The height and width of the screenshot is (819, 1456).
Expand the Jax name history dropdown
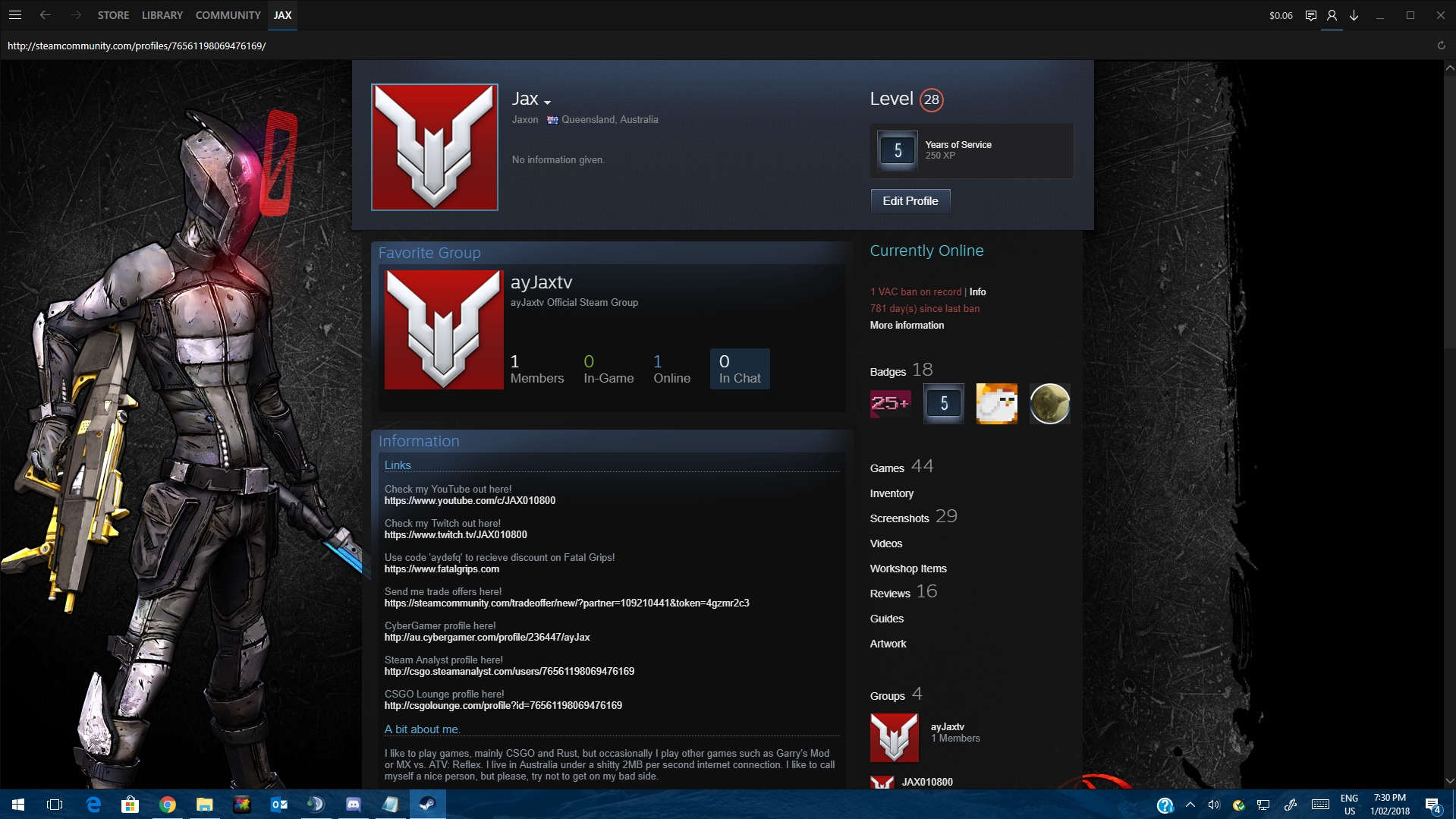point(547,102)
